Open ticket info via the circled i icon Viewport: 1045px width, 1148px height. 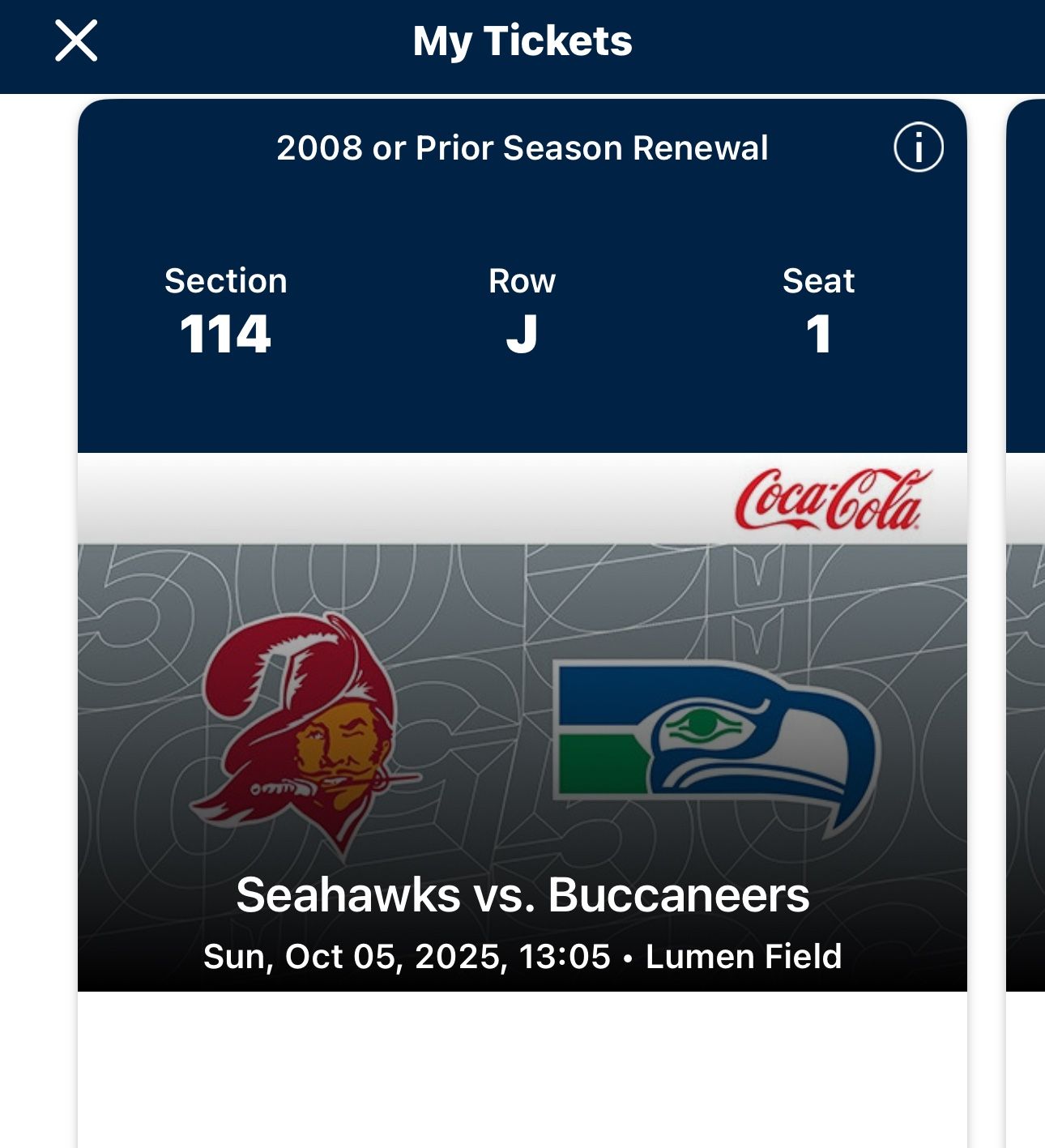tap(918, 147)
